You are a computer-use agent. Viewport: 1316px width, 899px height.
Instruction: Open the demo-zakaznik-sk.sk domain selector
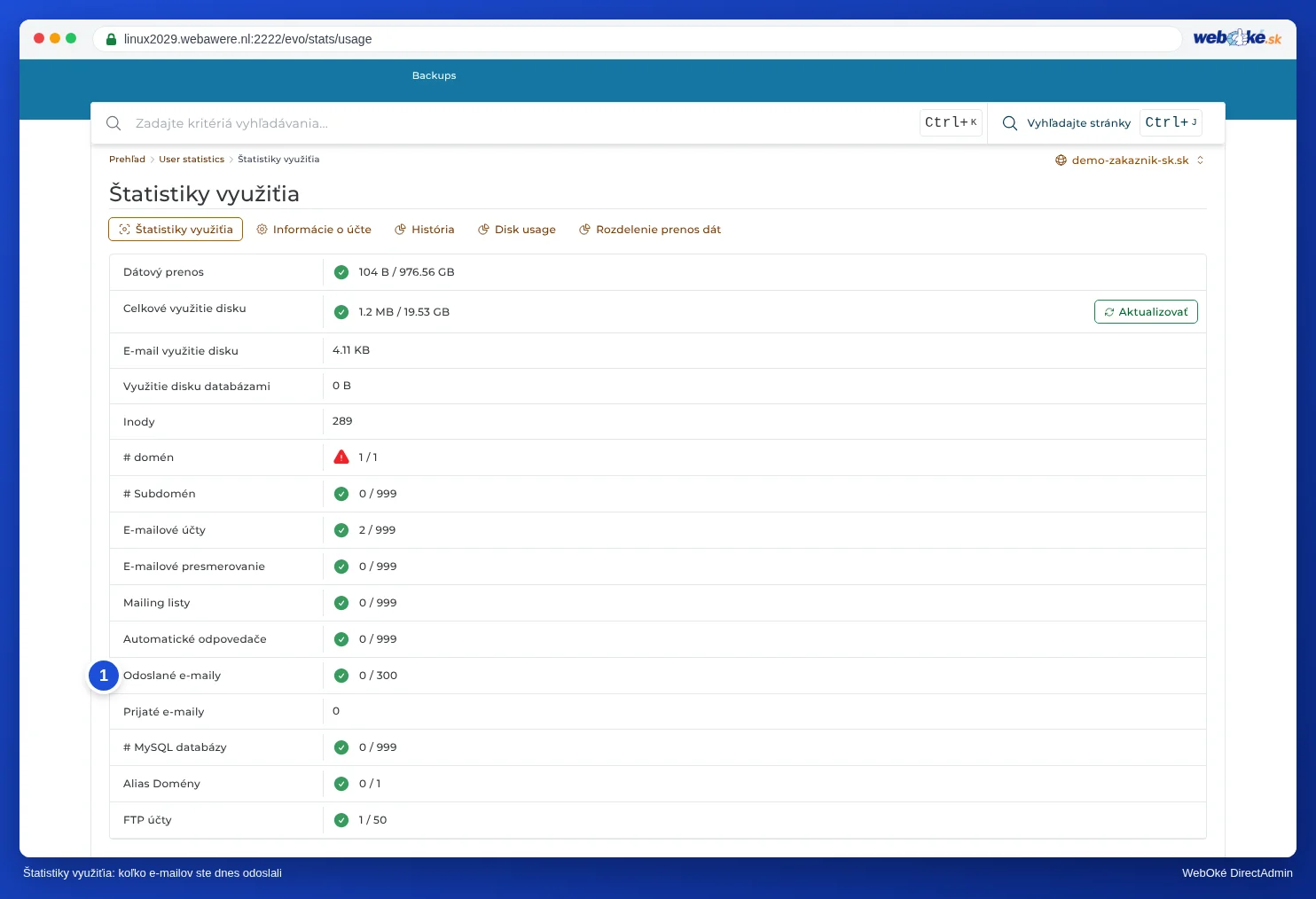click(x=1130, y=160)
